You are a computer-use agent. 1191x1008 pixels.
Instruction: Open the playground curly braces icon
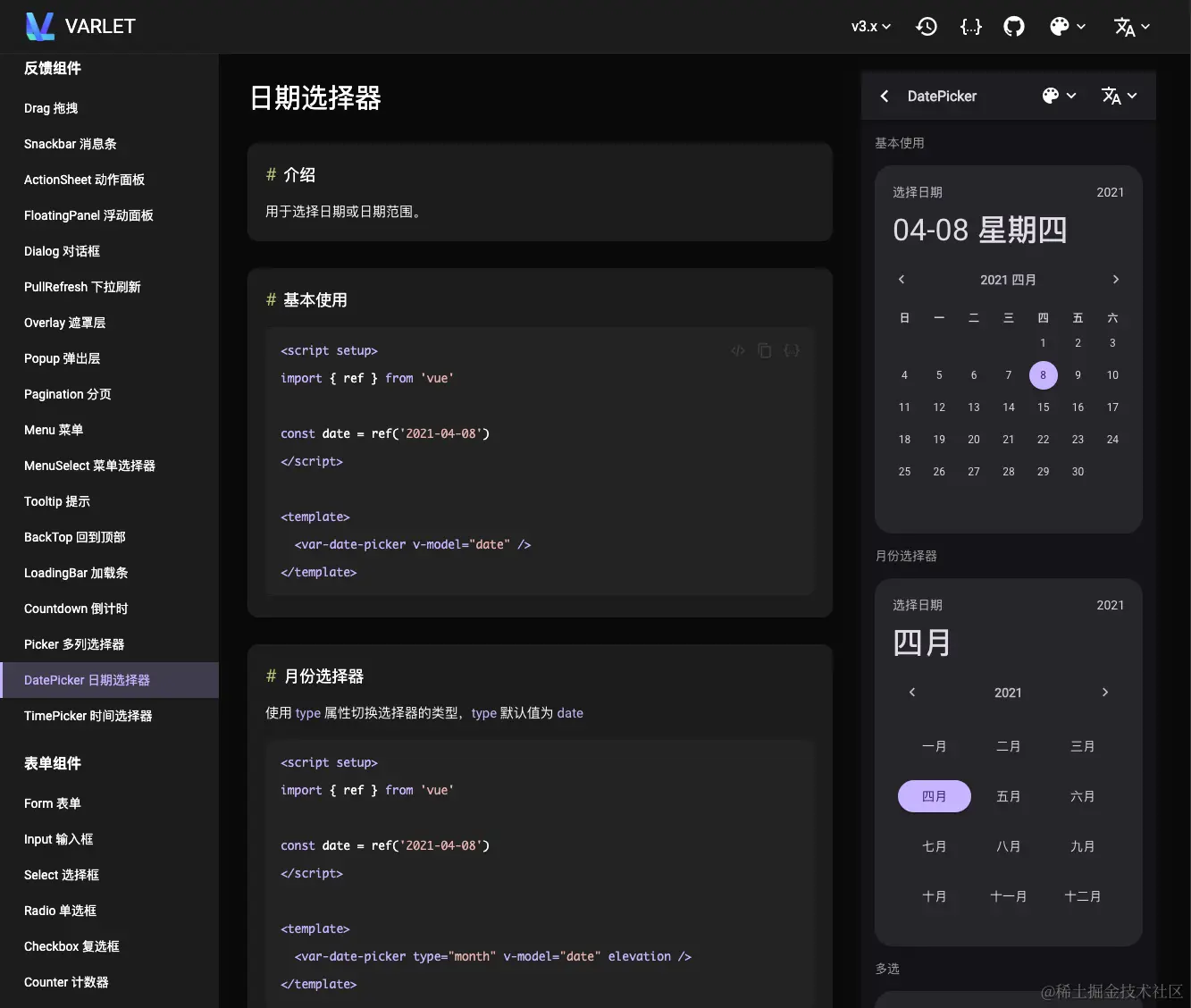[970, 27]
